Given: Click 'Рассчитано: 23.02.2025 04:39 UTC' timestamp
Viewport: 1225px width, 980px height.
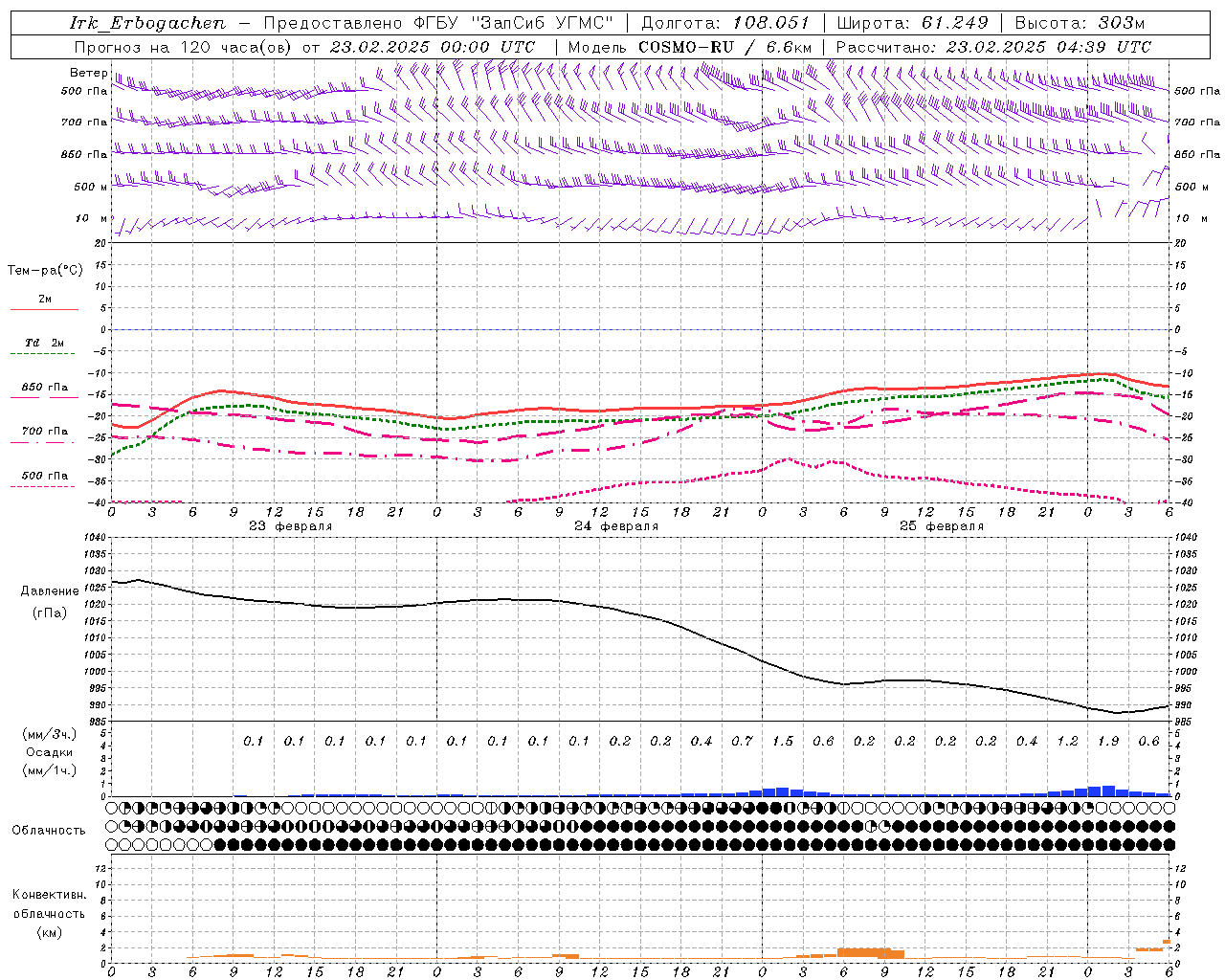Looking at the screenshot, I should [993, 47].
